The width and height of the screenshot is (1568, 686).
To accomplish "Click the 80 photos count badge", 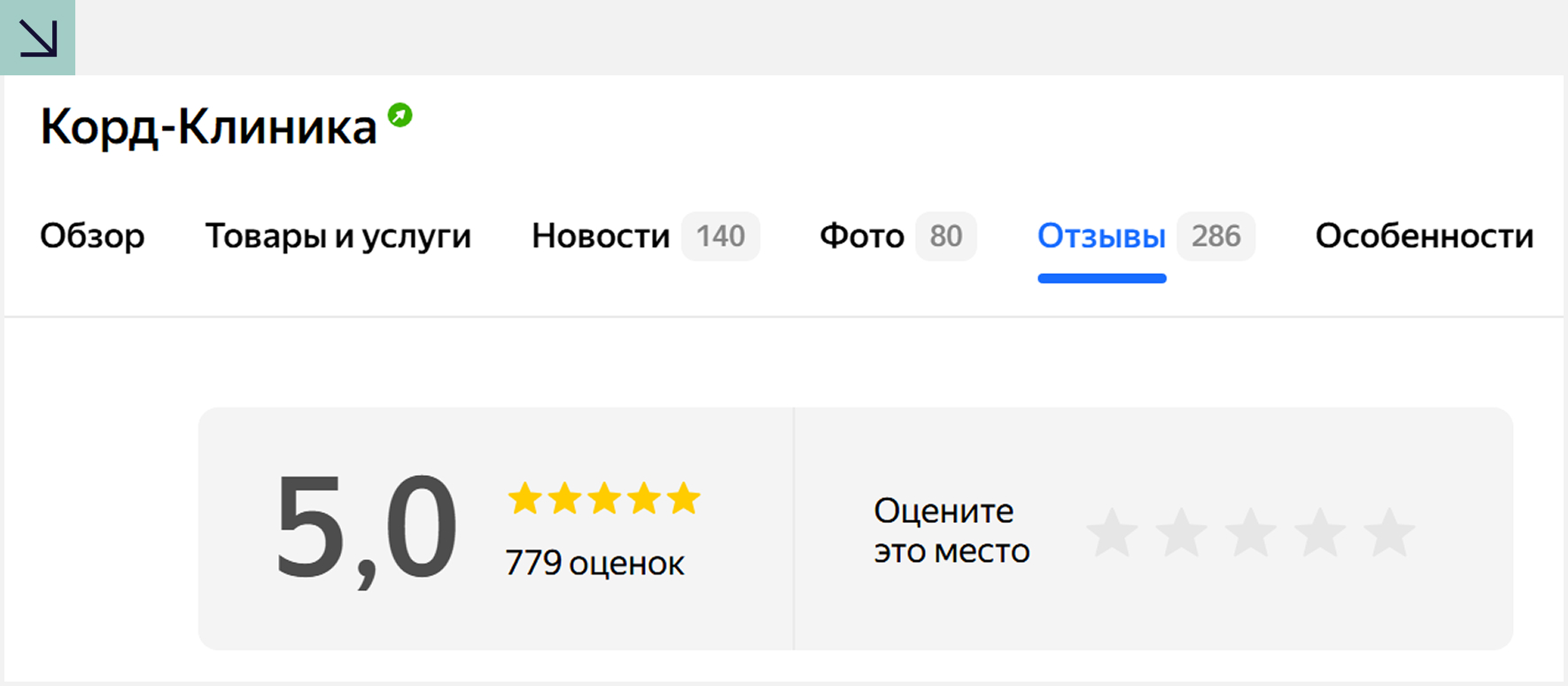I will 945,236.
